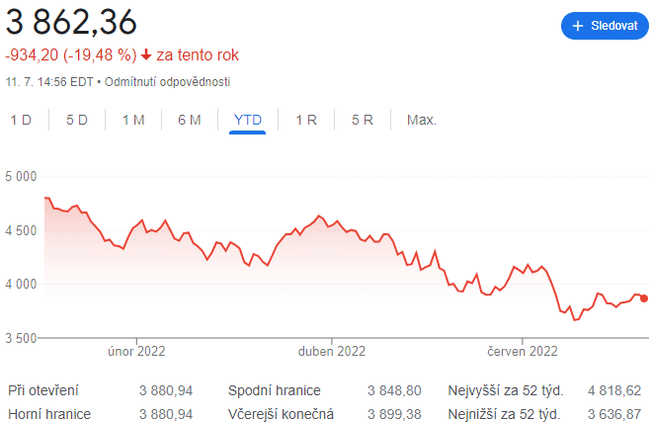Select the 1 D time range tab
The image size is (650, 430).
tap(21, 120)
